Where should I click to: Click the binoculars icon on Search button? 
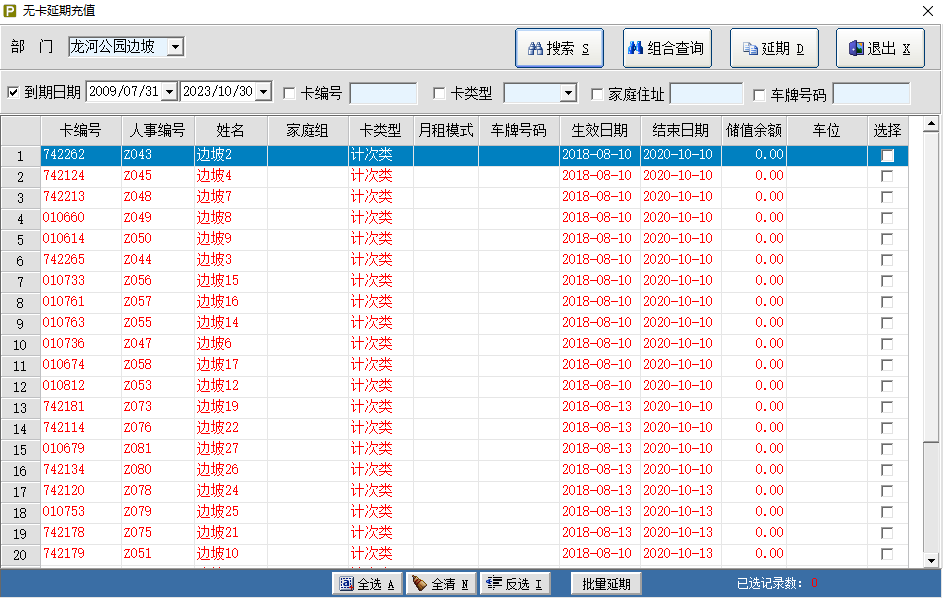click(x=535, y=48)
